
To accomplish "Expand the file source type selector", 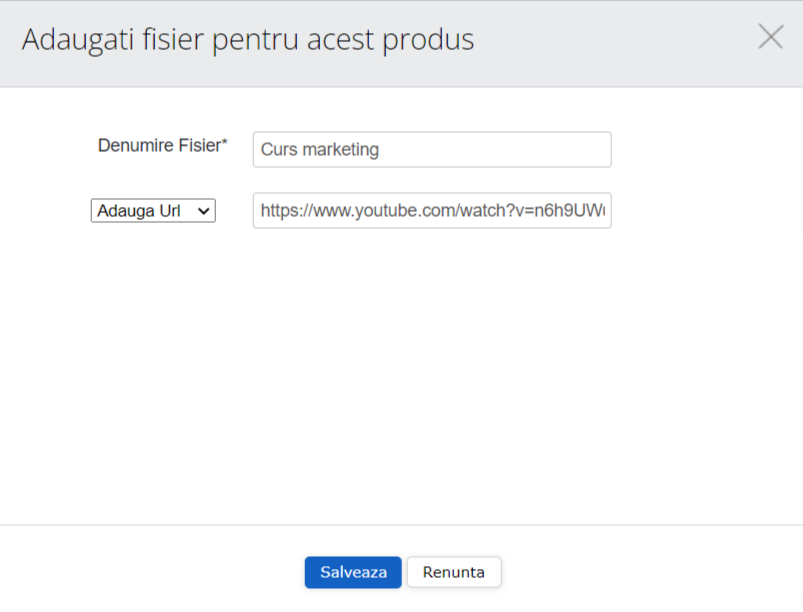I will pyautogui.click(x=153, y=211).
